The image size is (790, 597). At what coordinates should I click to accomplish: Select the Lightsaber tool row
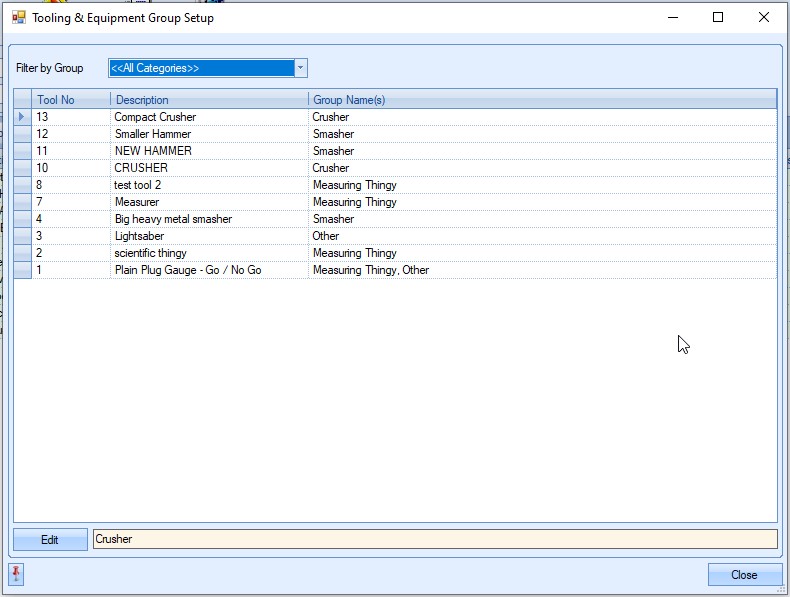pyautogui.click(x=140, y=236)
